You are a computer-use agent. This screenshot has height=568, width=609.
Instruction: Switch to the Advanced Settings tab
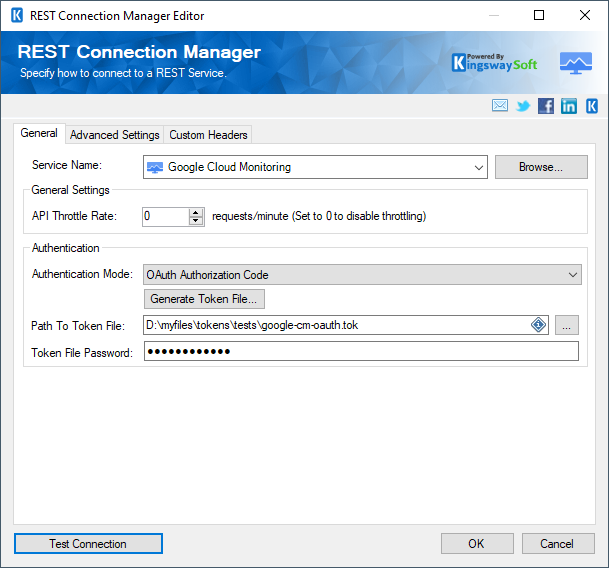(x=115, y=135)
